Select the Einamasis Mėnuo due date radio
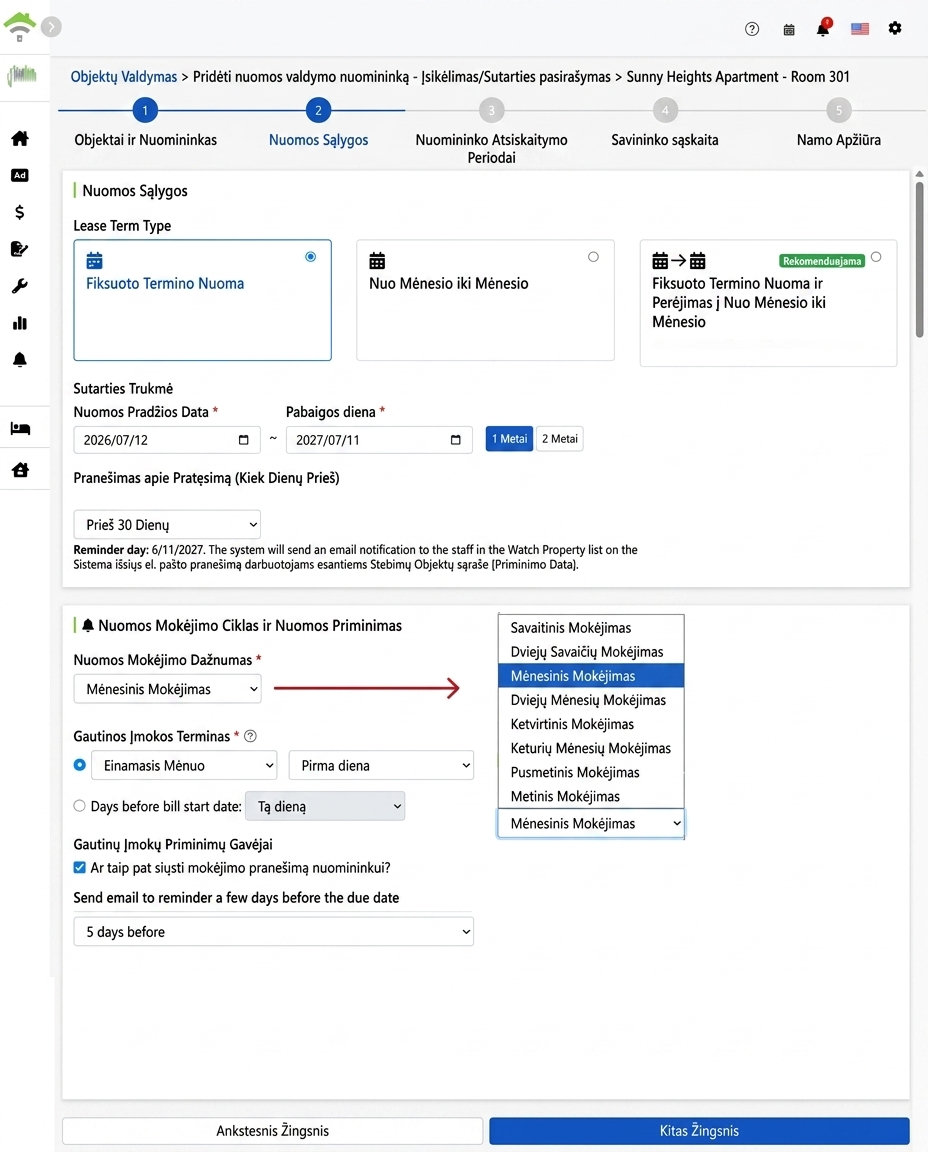928x1152 pixels. click(x=80, y=765)
